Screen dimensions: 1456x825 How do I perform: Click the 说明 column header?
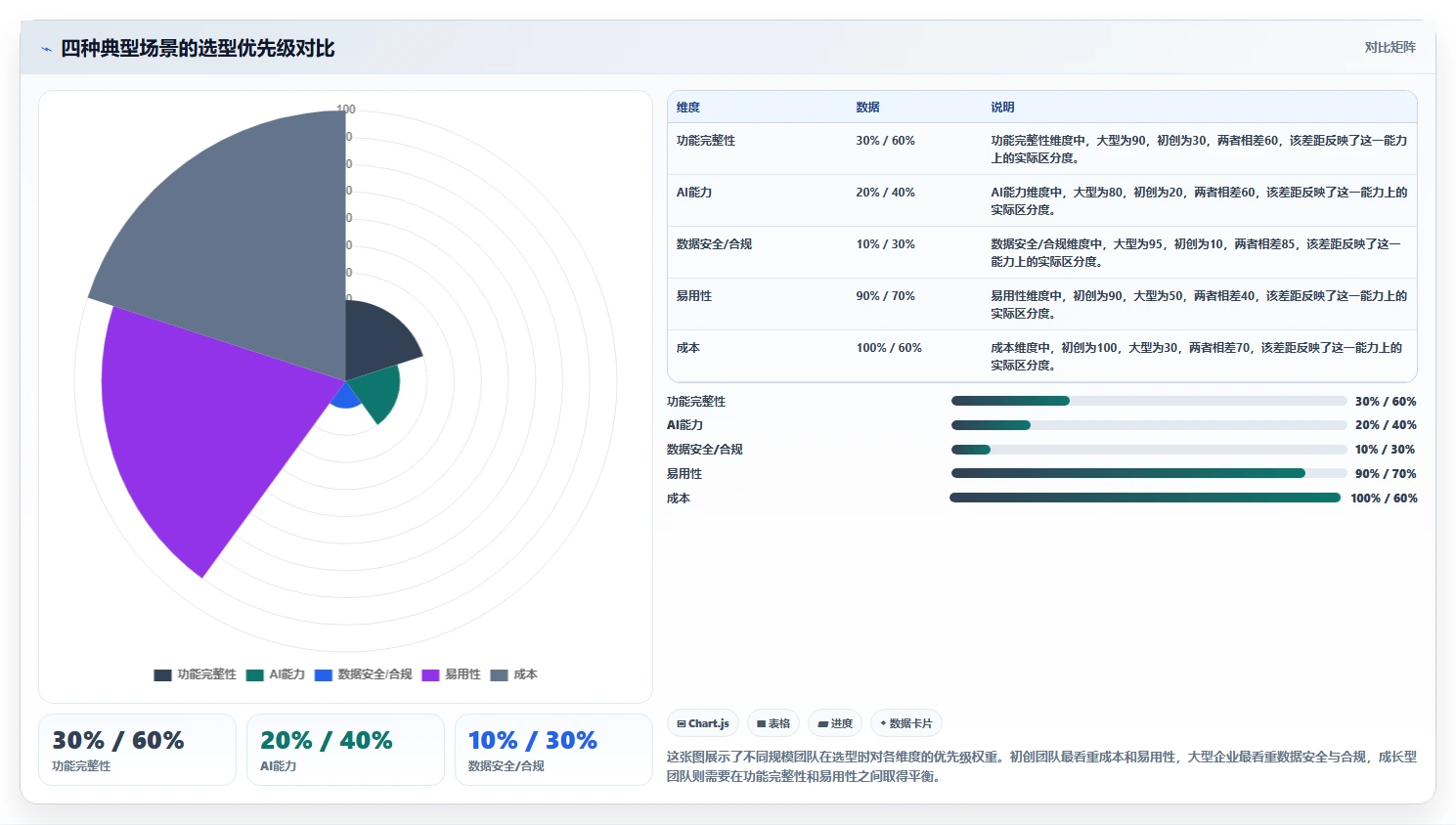click(1002, 108)
